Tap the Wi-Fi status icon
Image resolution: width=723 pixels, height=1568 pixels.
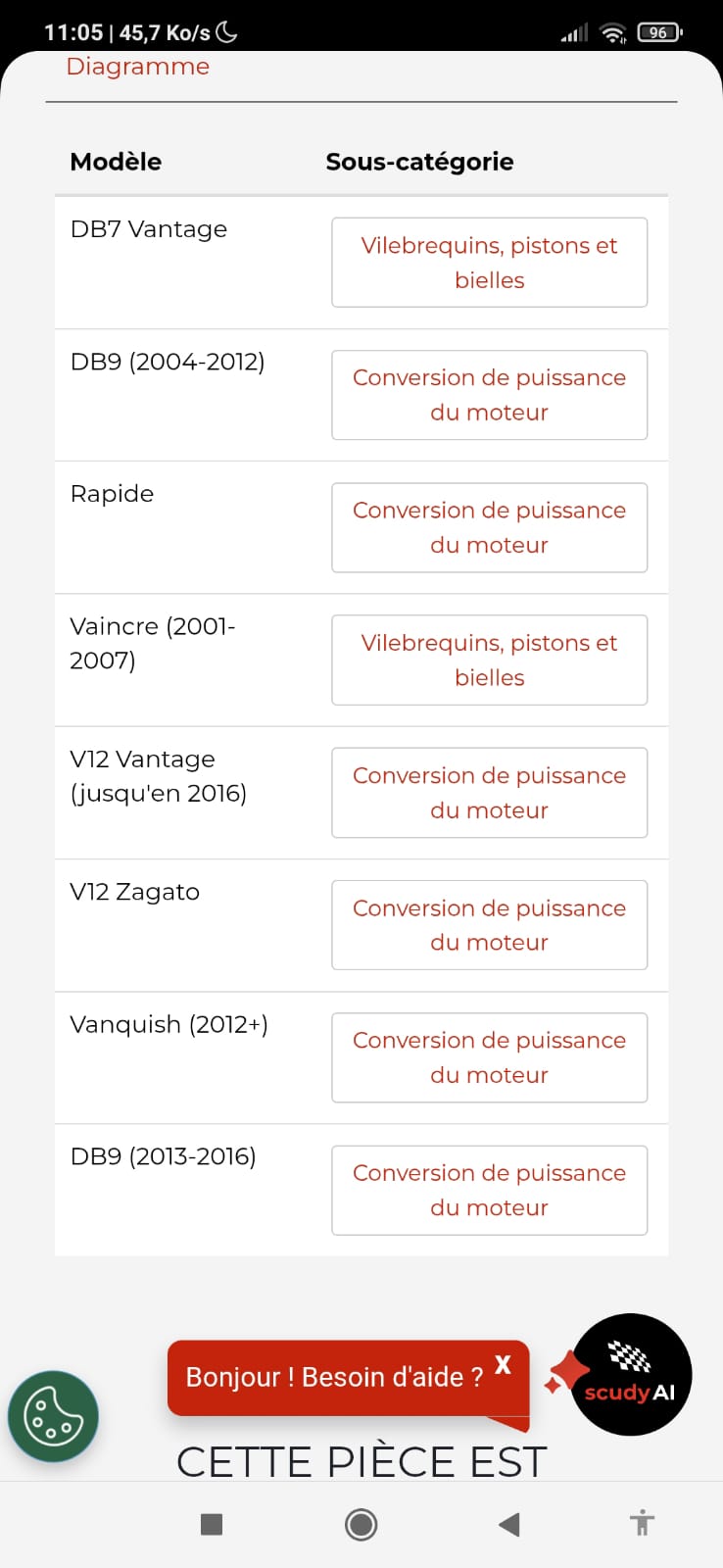(613, 33)
